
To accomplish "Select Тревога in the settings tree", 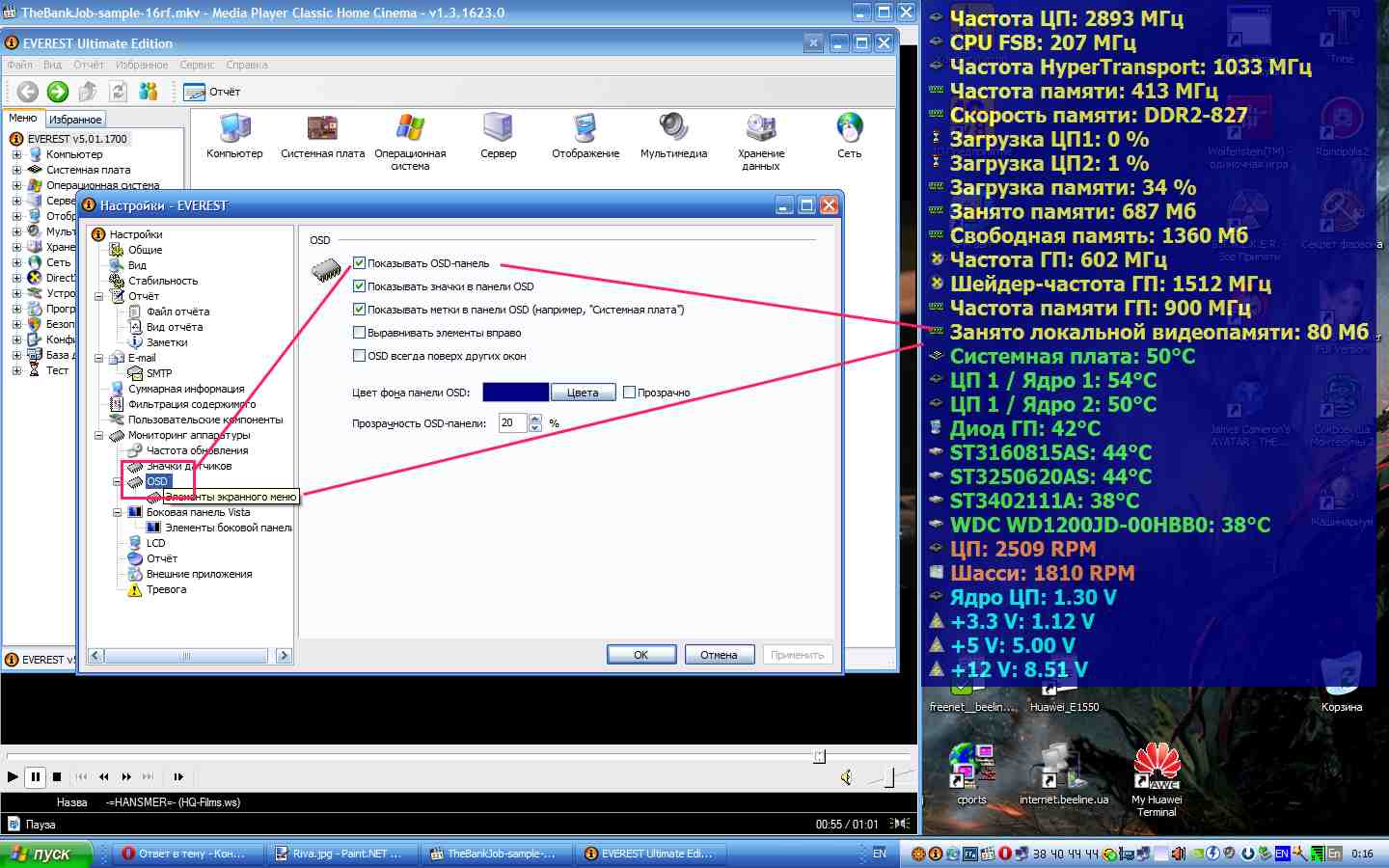I will pyautogui.click(x=166, y=589).
